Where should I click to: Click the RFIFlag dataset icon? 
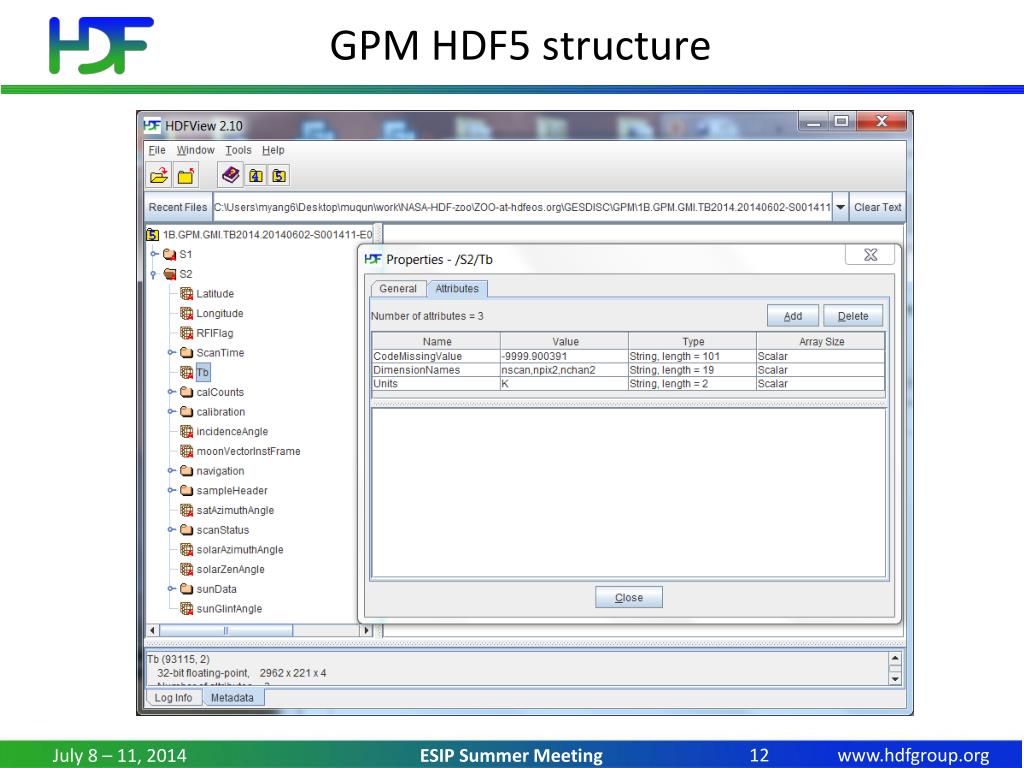187,333
